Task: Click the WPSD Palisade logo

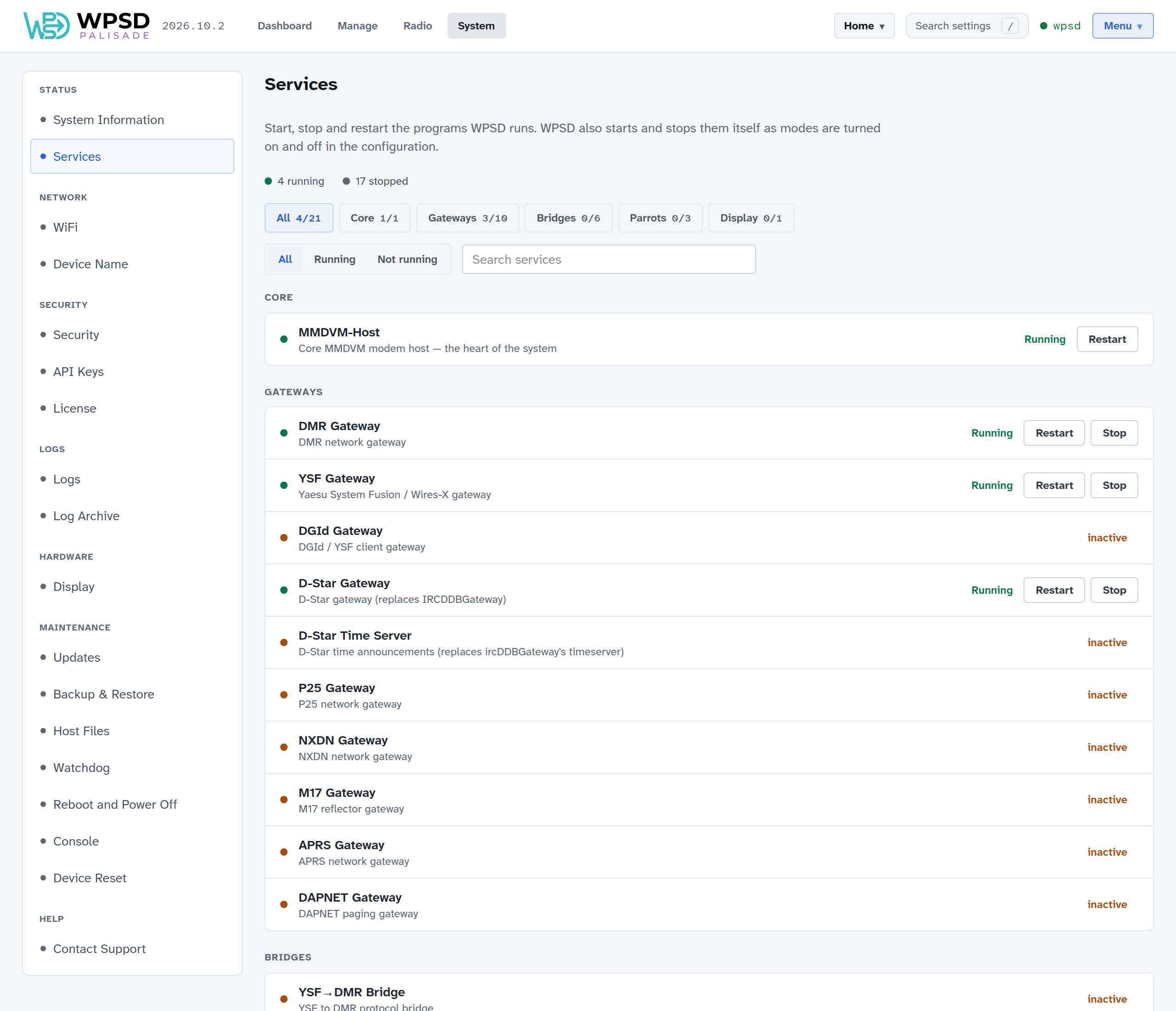Action: [x=86, y=26]
